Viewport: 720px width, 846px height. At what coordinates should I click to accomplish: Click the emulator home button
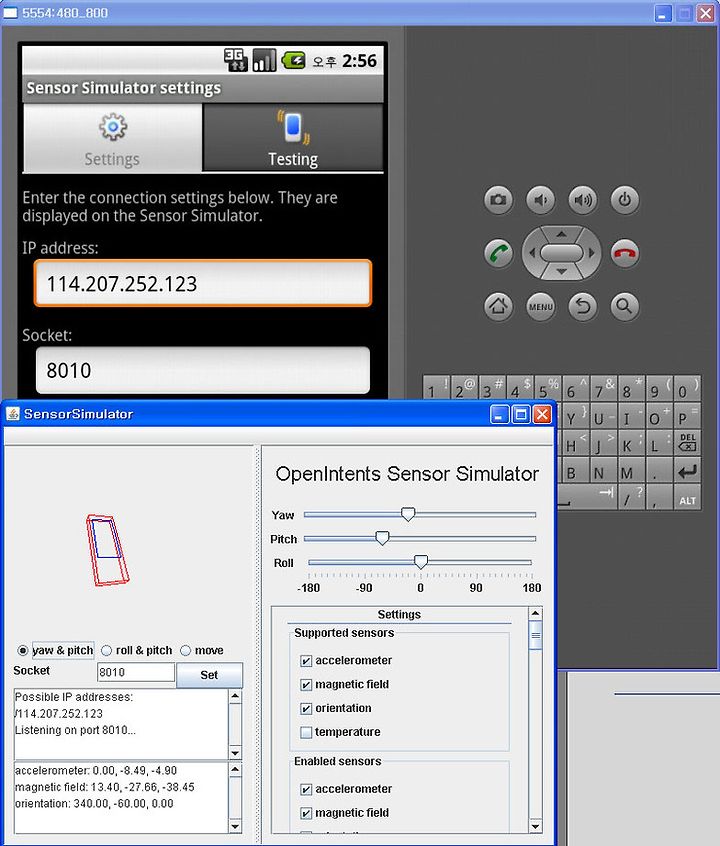498,306
